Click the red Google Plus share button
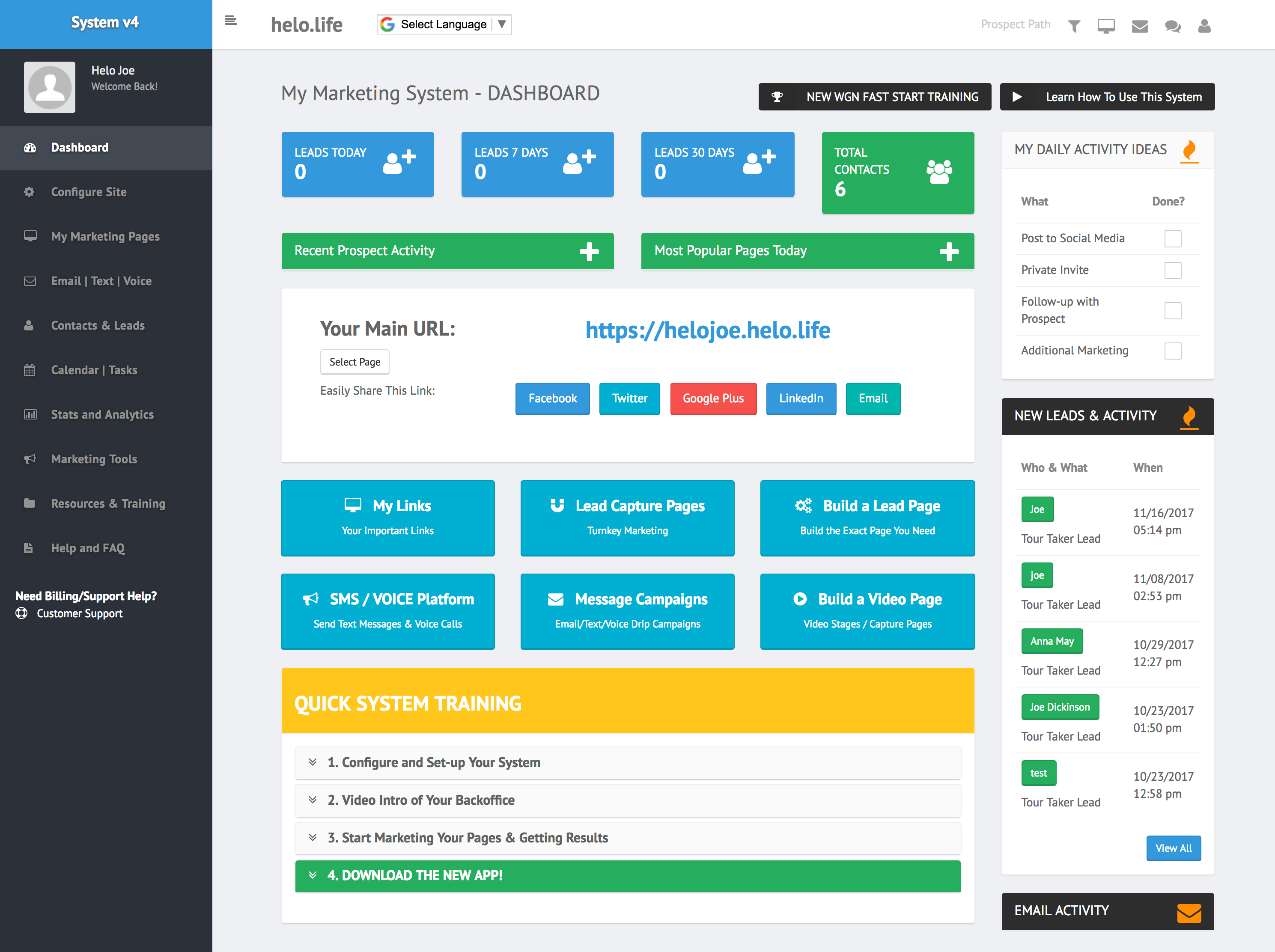Image resolution: width=1275 pixels, height=952 pixels. click(x=713, y=398)
